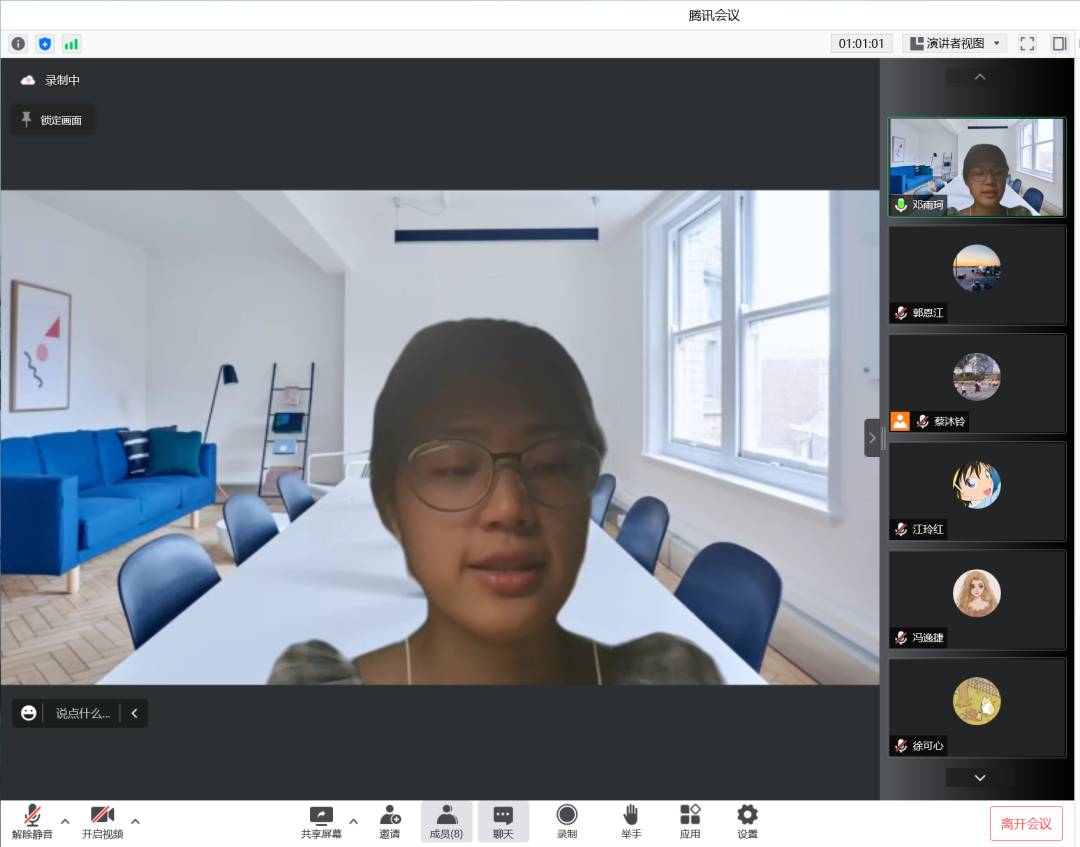Collapse the quick chat bar arrow
This screenshot has width=1080, height=847.
pos(134,713)
